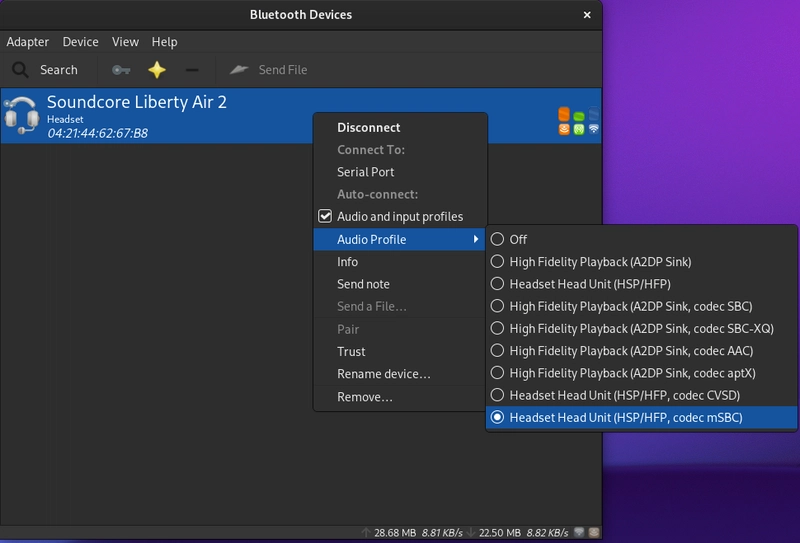Toggle Audio and input profiles checkbox
The height and width of the screenshot is (543, 800).
(325, 216)
